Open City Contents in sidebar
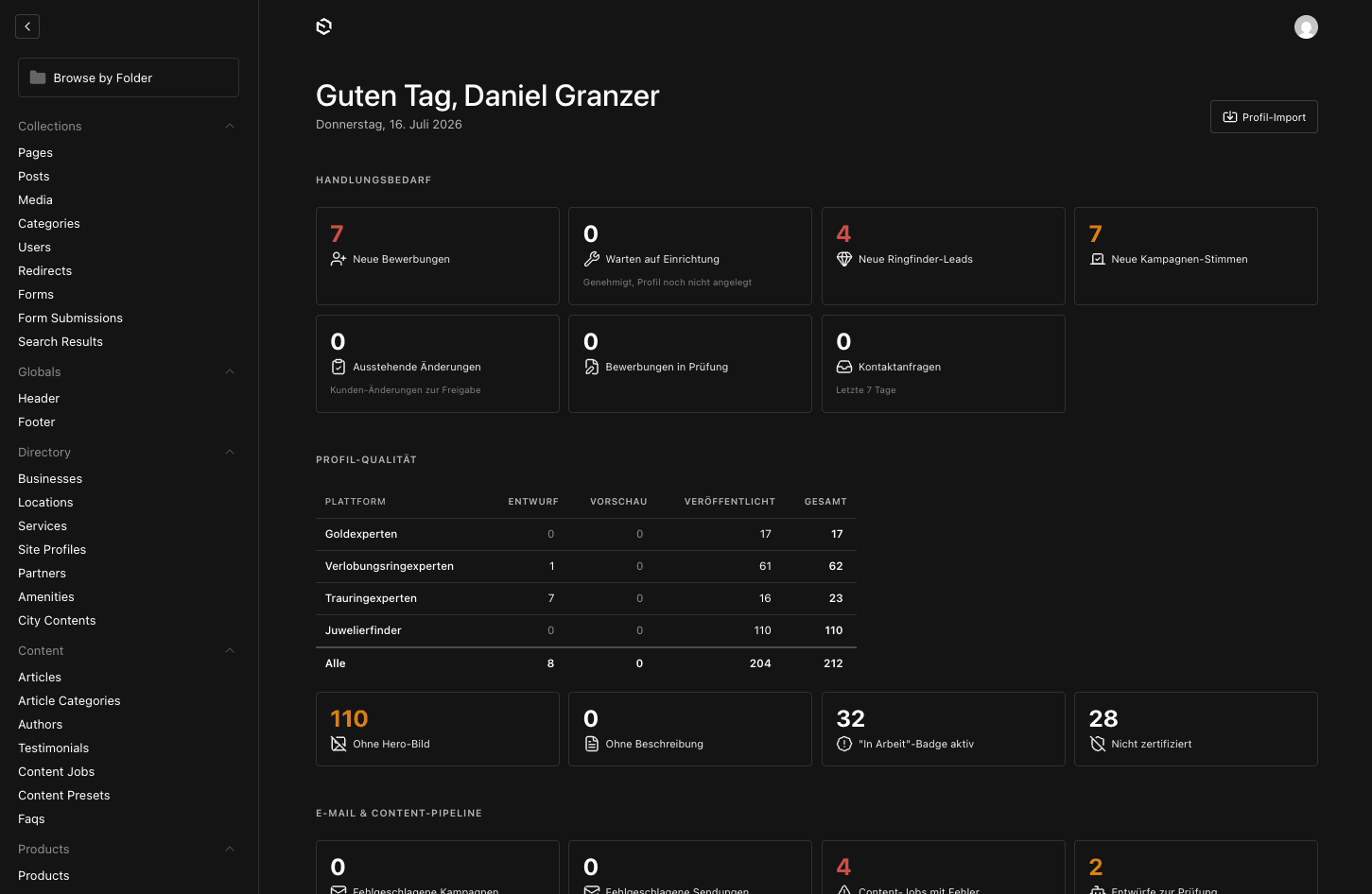 (57, 620)
